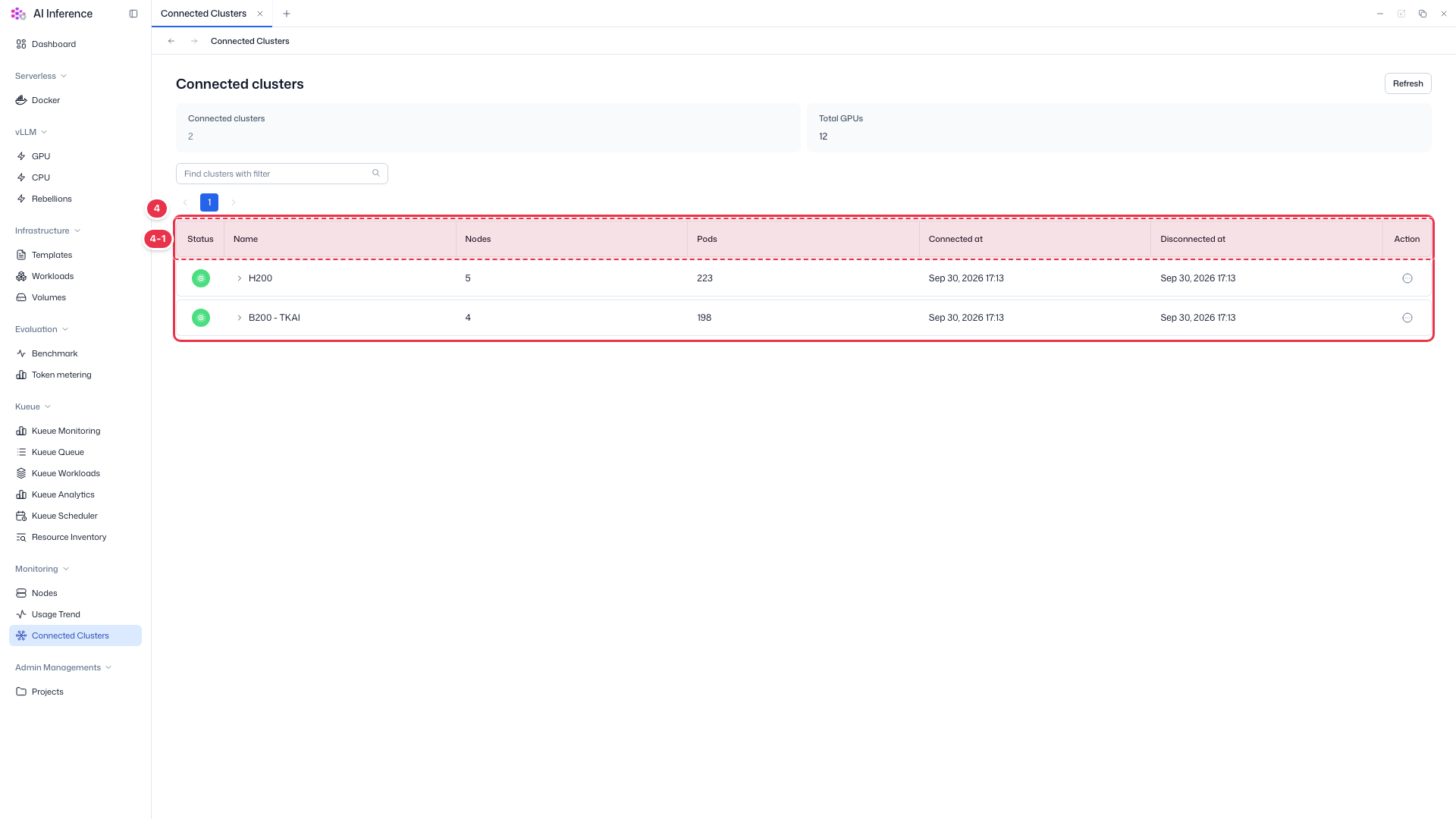Click the search magnifier icon
Screen dimensions: 1456x819
(x=376, y=173)
